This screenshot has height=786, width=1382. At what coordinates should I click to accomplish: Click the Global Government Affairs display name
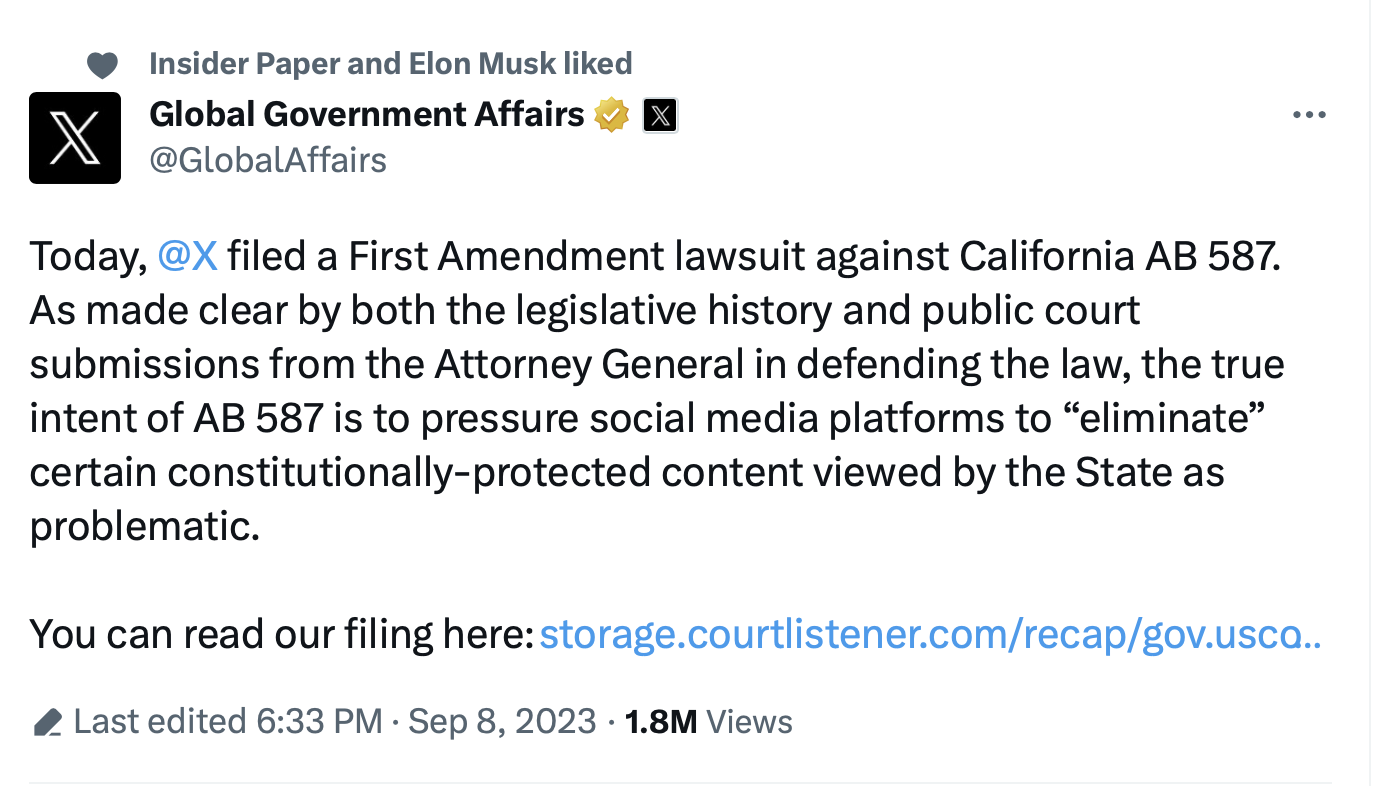pyautogui.click(x=366, y=114)
